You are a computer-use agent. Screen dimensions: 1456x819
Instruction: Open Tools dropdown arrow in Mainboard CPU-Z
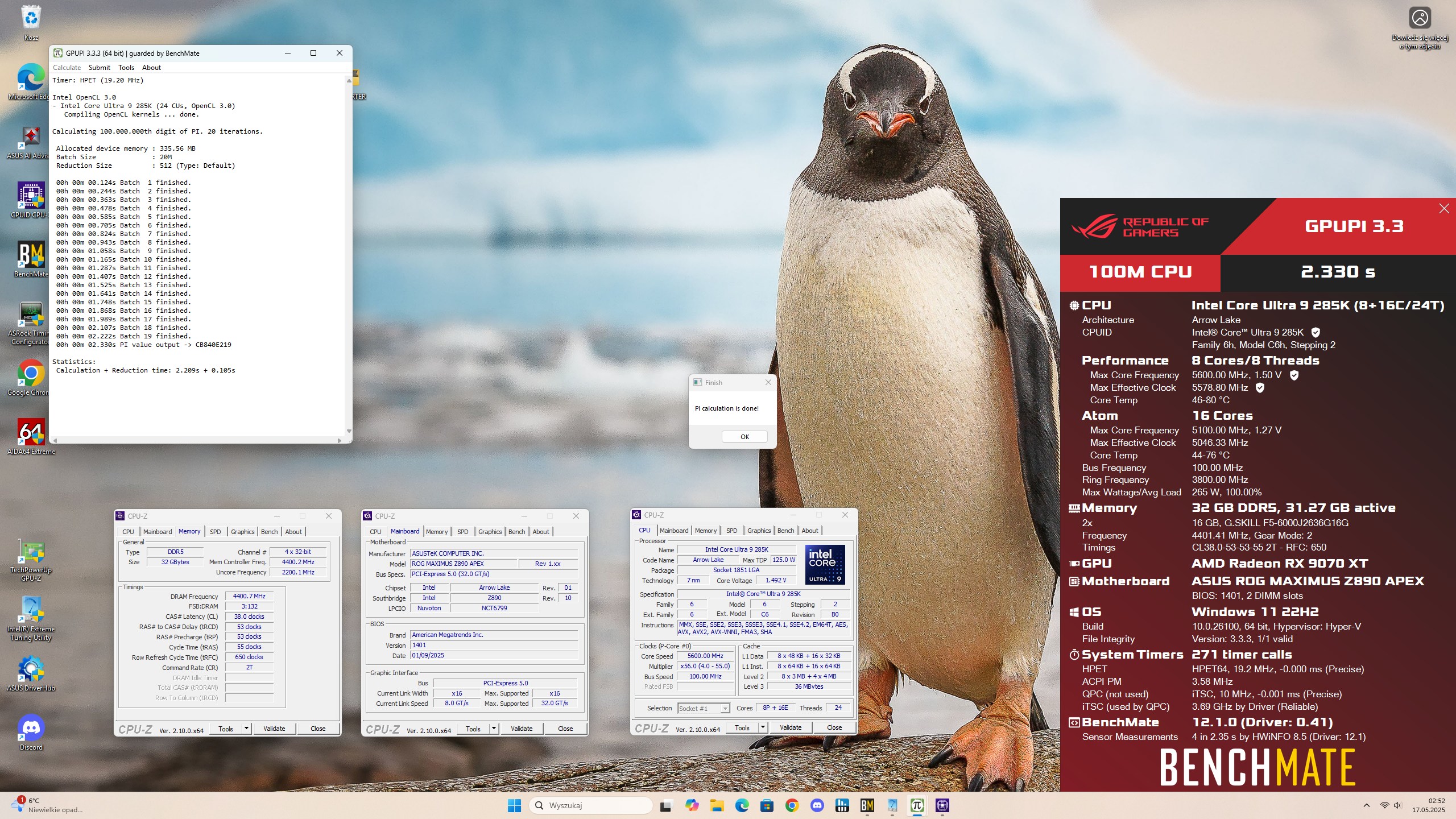tap(494, 729)
